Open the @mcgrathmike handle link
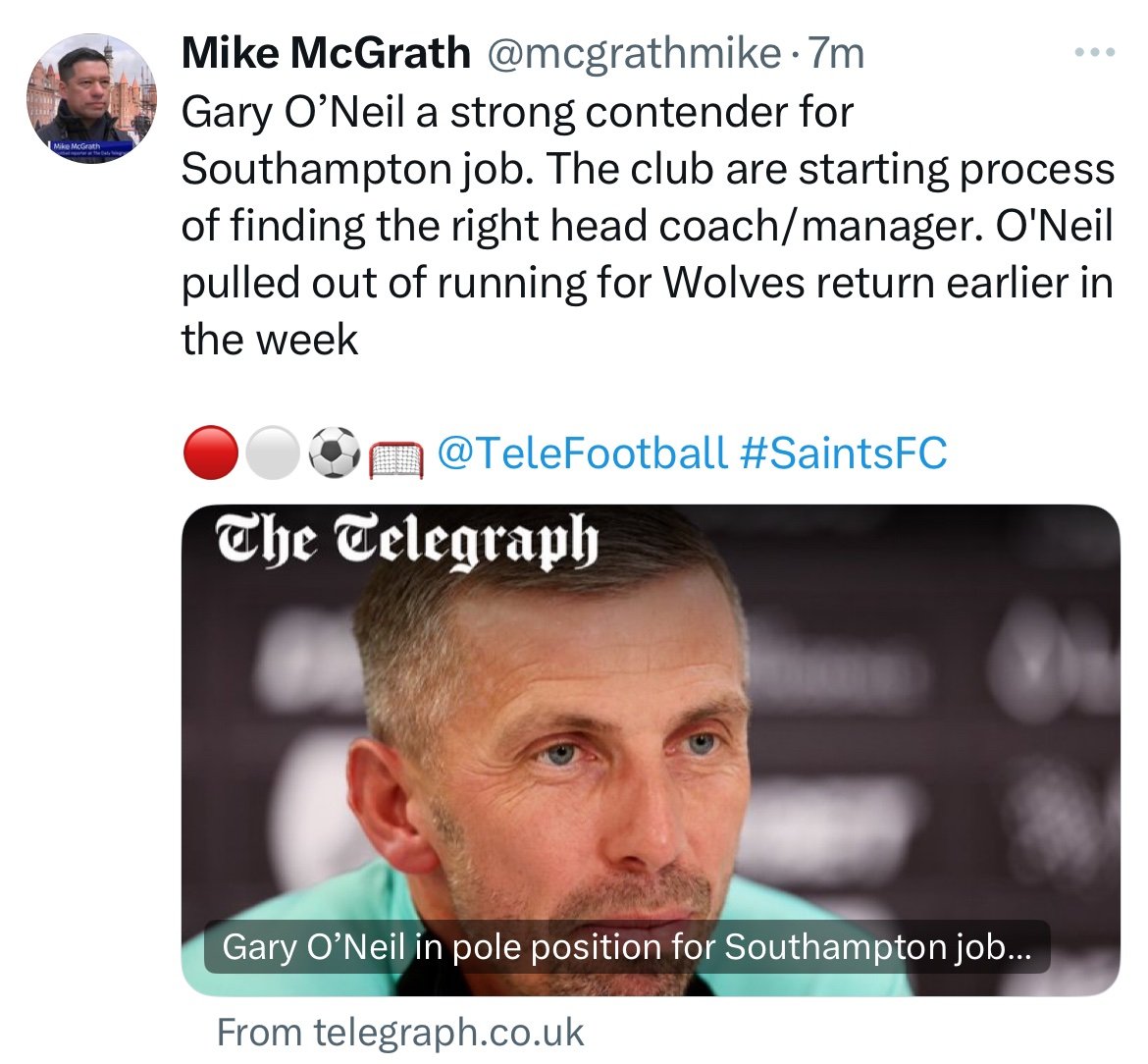 [x=633, y=54]
